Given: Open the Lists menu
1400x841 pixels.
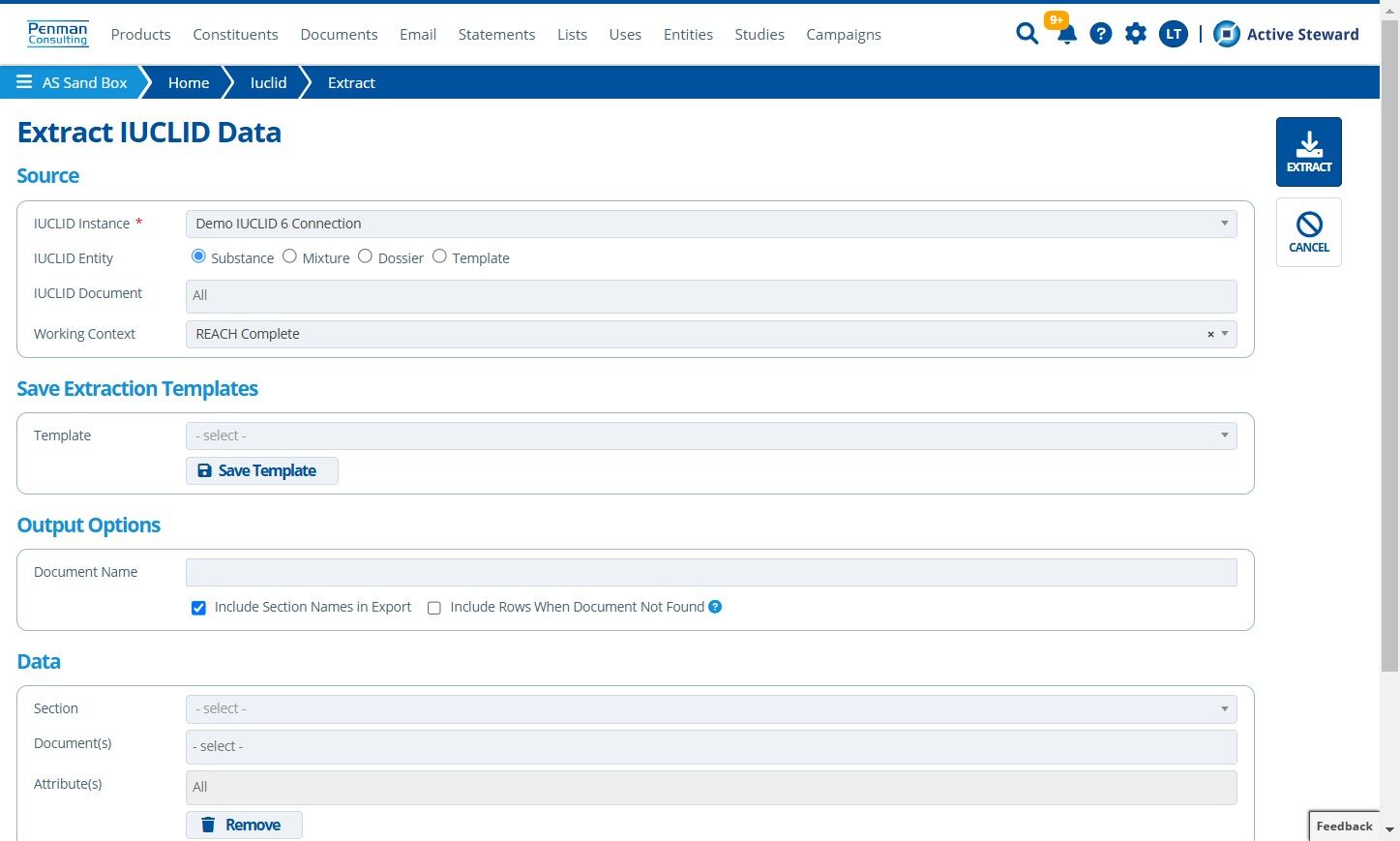Looking at the screenshot, I should tap(572, 34).
